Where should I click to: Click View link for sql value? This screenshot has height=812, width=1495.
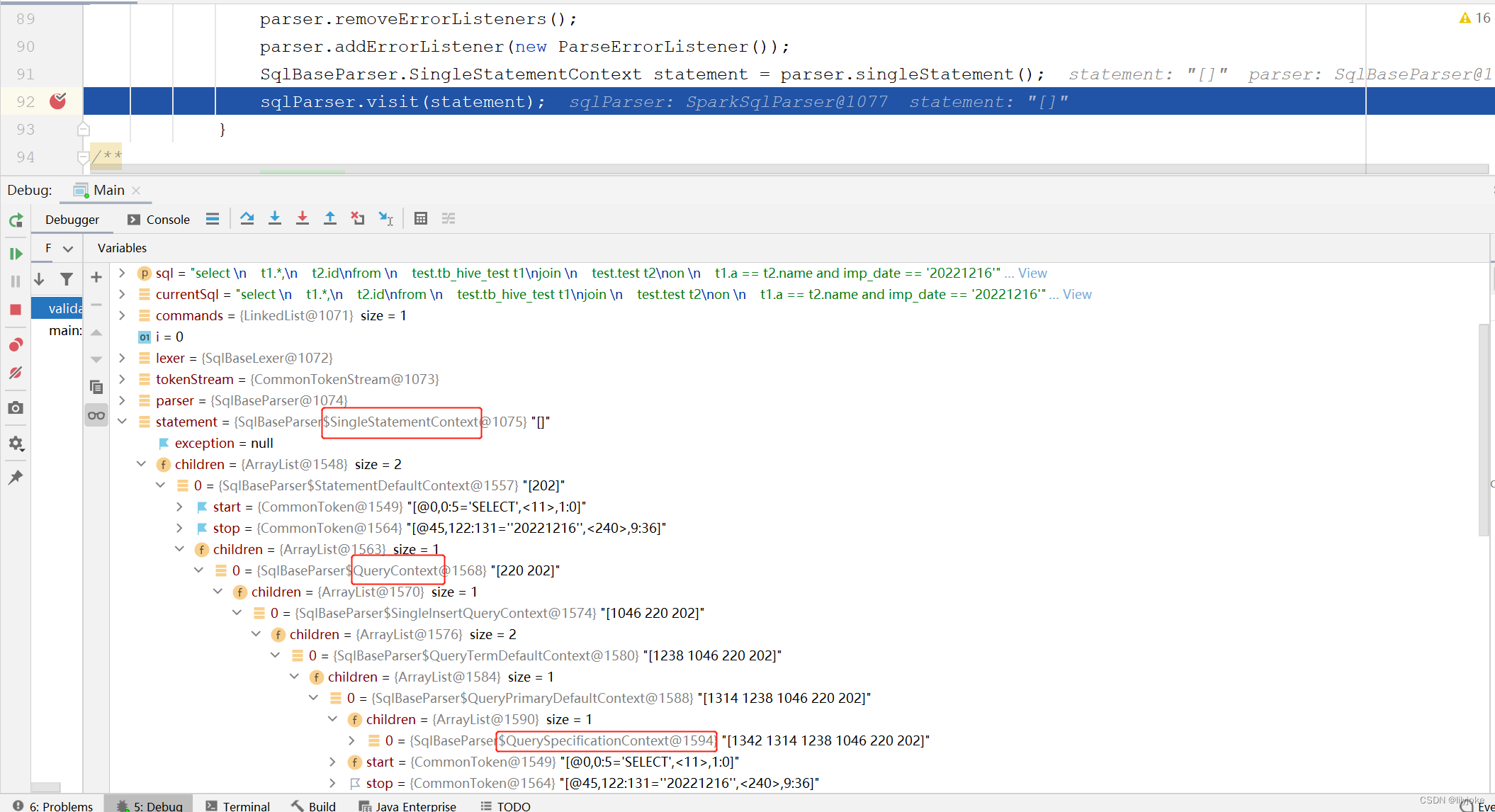pyautogui.click(x=1032, y=273)
